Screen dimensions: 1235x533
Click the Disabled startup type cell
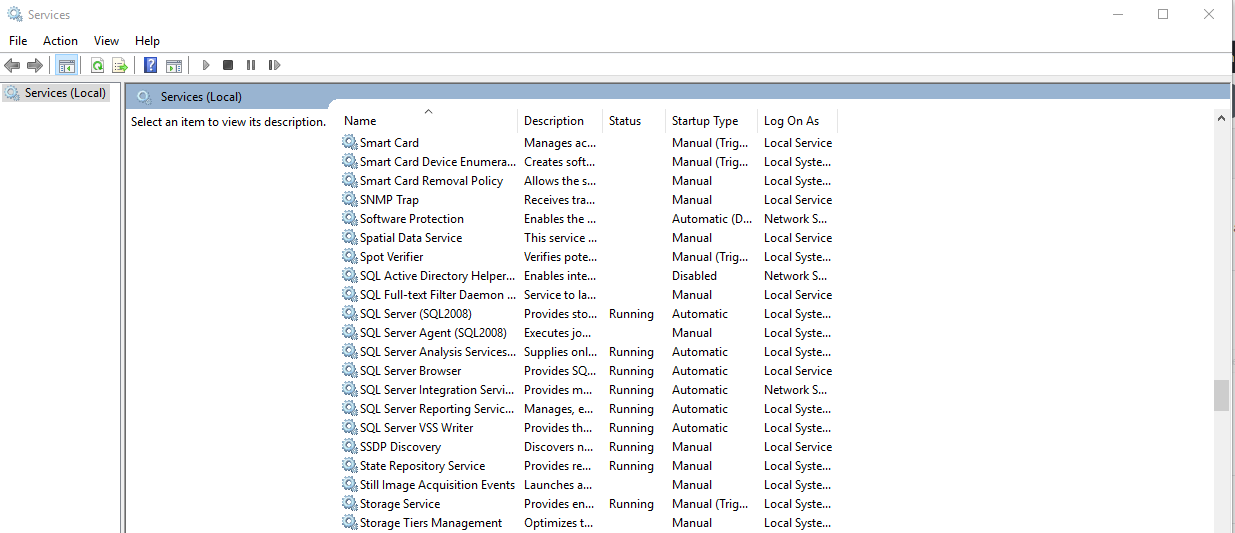pos(694,276)
